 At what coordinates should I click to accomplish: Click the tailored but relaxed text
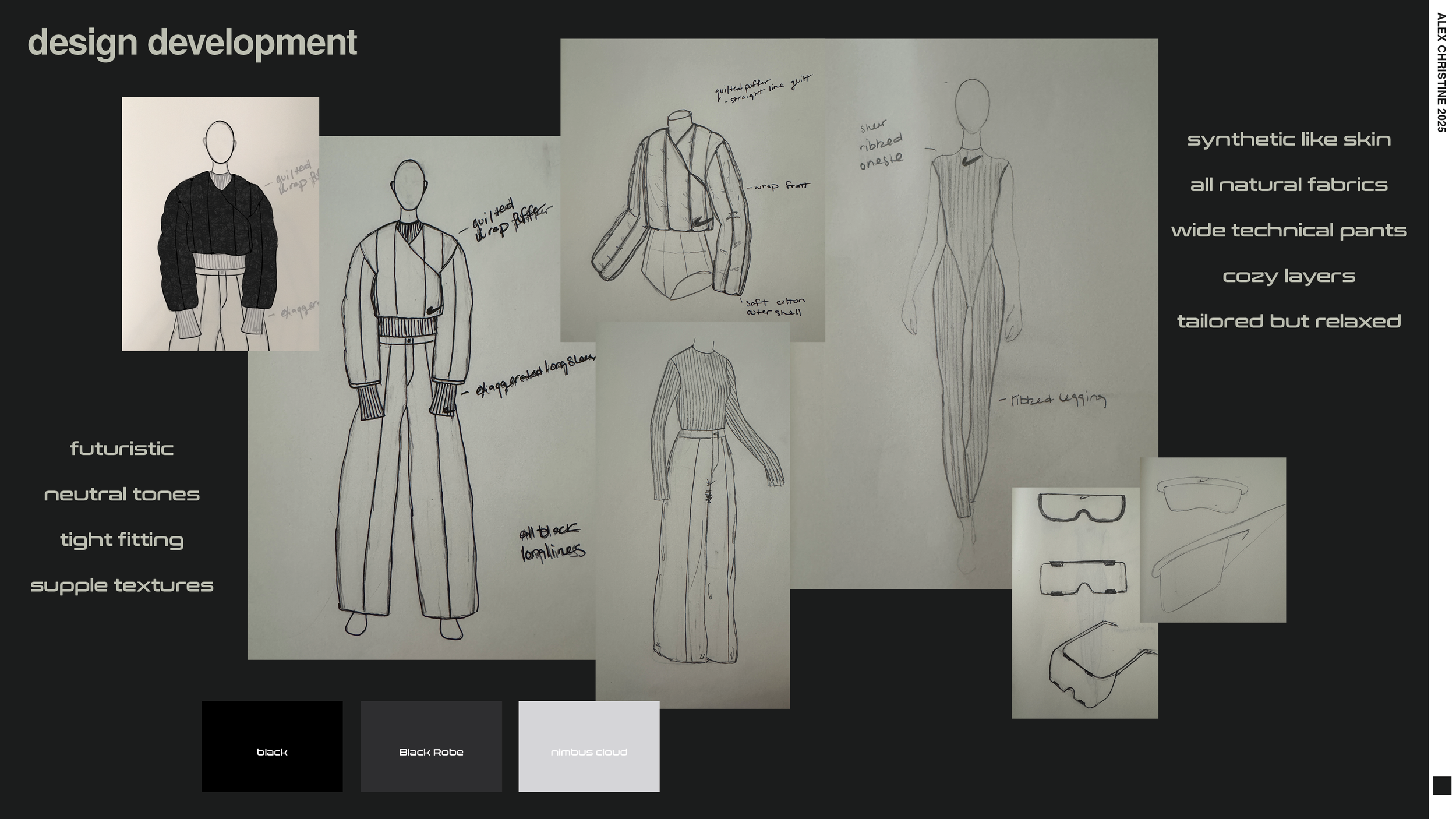1289,322
